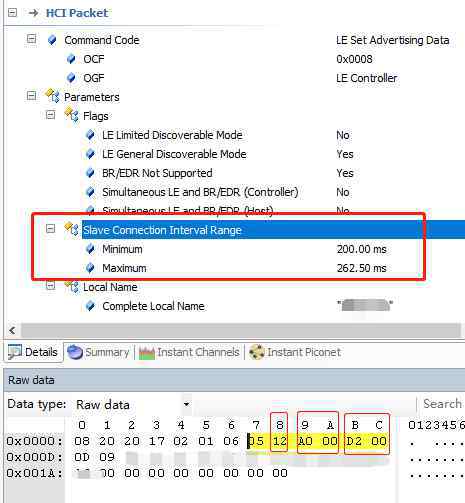The image size is (465, 503).
Task: Collapse the Parameters tree node
Action: click(x=31, y=96)
